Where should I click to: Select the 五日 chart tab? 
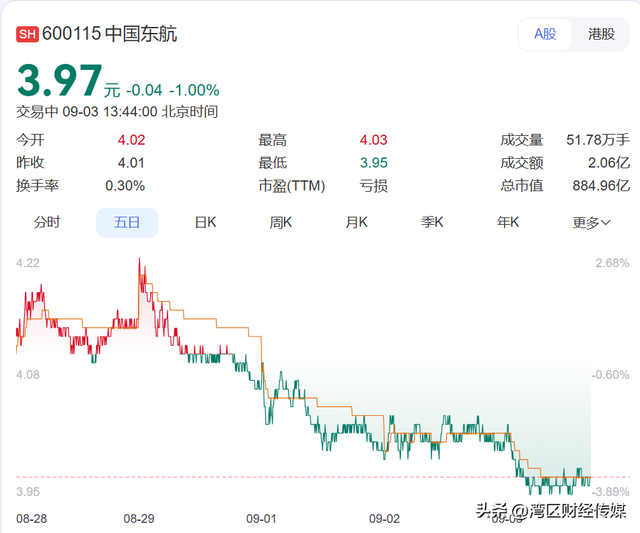tap(127, 223)
